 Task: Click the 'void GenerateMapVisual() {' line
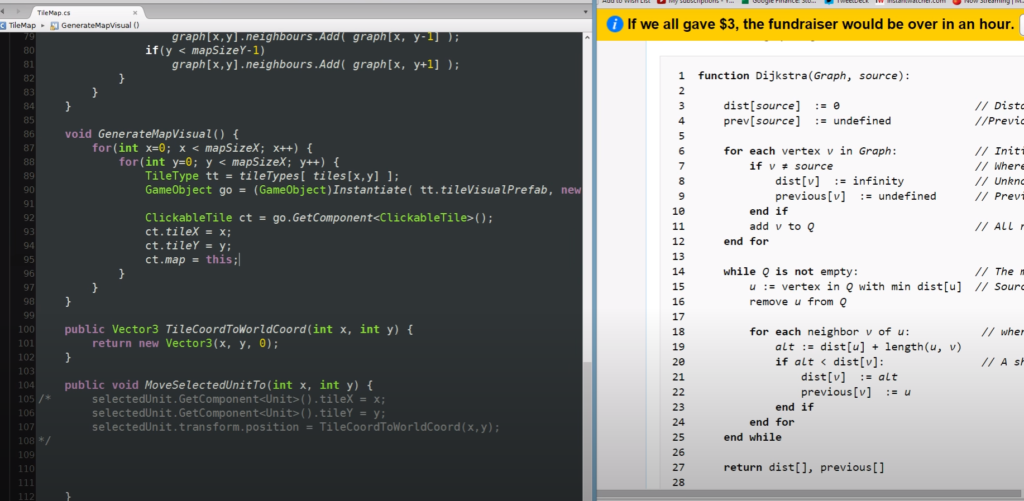(x=152, y=134)
